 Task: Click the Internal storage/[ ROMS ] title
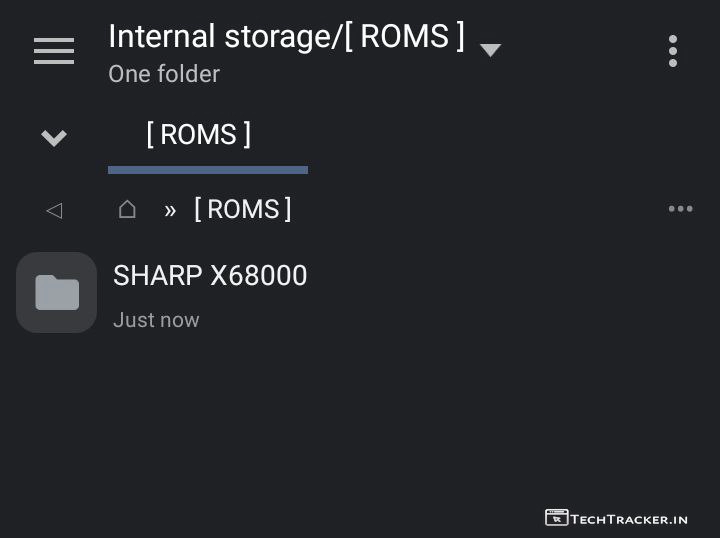pyautogui.click(x=286, y=37)
